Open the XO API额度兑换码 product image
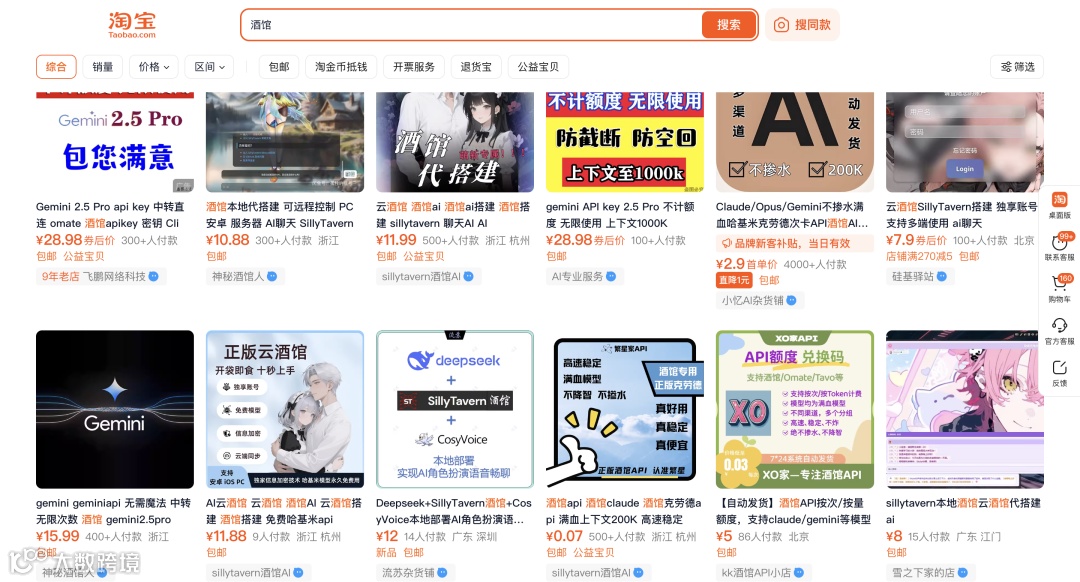The width and height of the screenshot is (1080, 582). pyautogui.click(x=795, y=409)
